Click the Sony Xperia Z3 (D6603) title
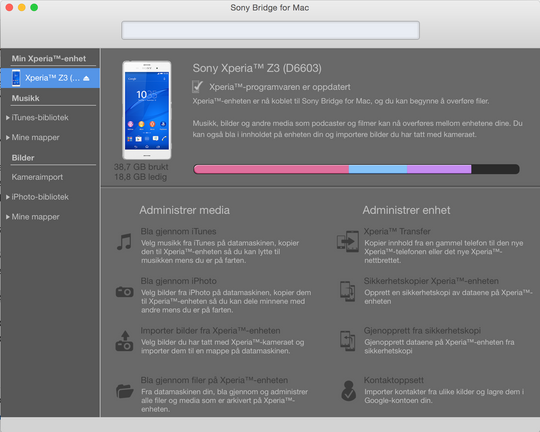 tap(257, 68)
